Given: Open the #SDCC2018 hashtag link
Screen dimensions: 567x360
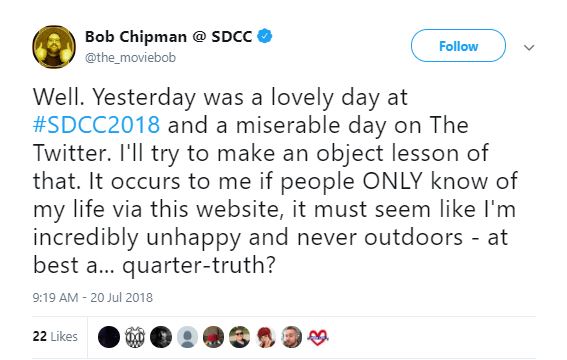Looking at the screenshot, I should [x=96, y=125].
